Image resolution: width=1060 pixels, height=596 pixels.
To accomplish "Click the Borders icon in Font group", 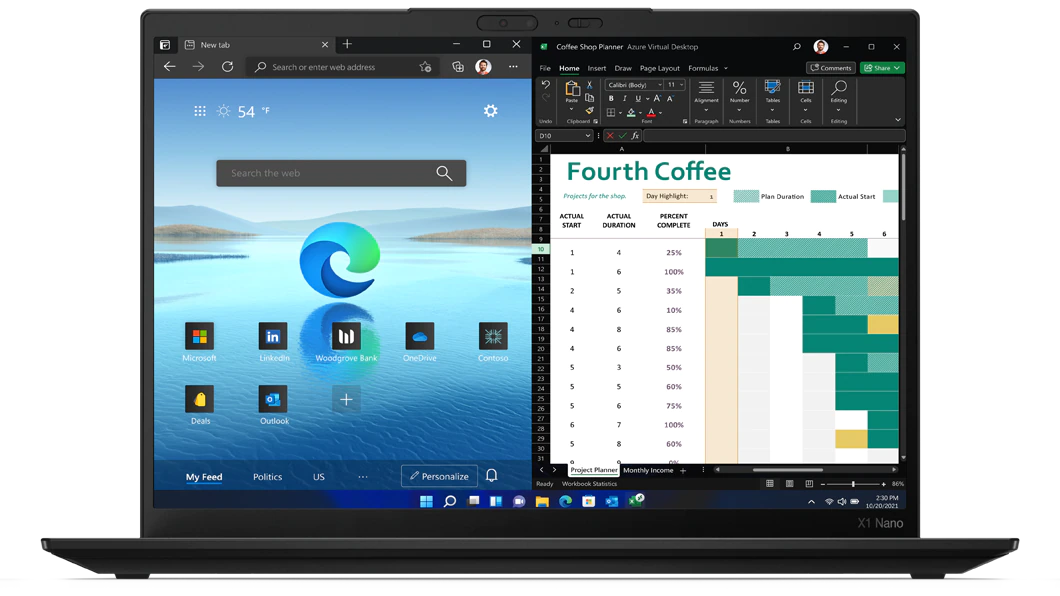I will (611, 113).
